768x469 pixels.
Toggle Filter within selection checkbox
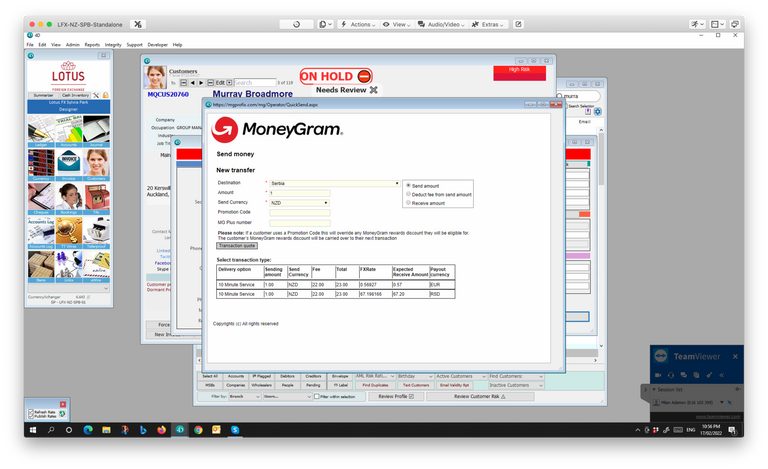pyautogui.click(x=316, y=397)
